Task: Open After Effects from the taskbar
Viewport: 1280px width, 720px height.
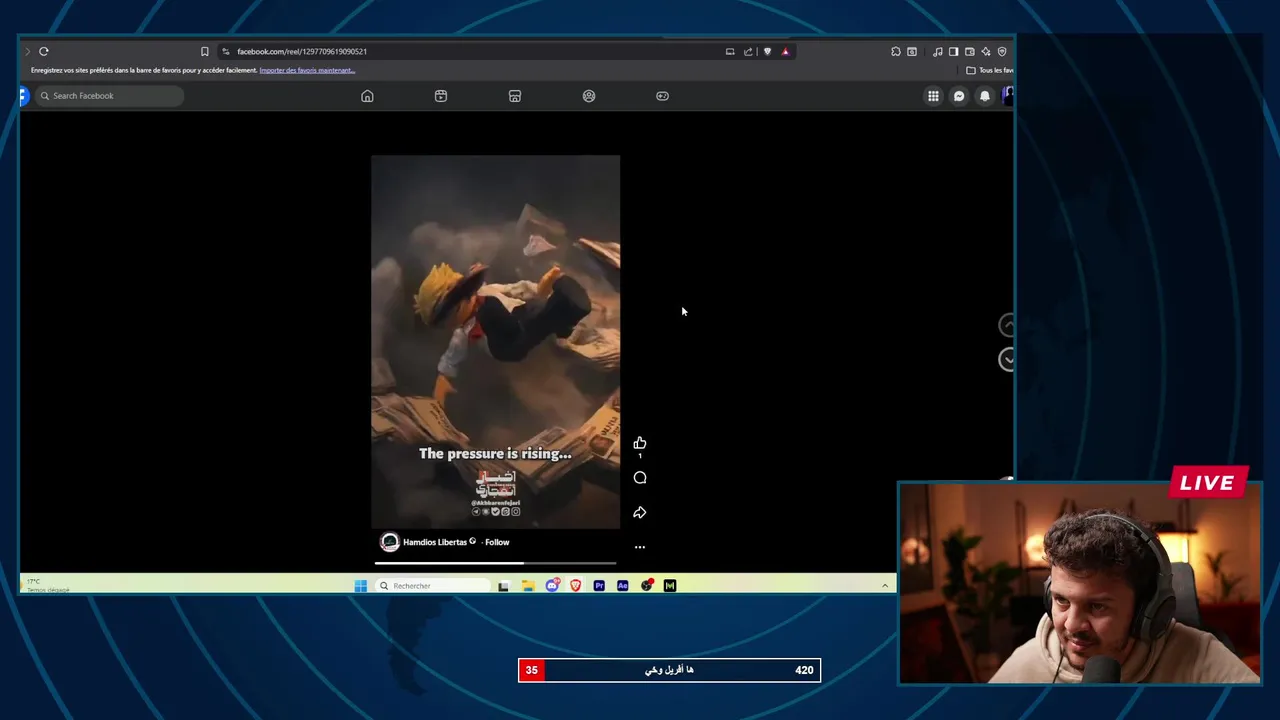Action: (623, 586)
